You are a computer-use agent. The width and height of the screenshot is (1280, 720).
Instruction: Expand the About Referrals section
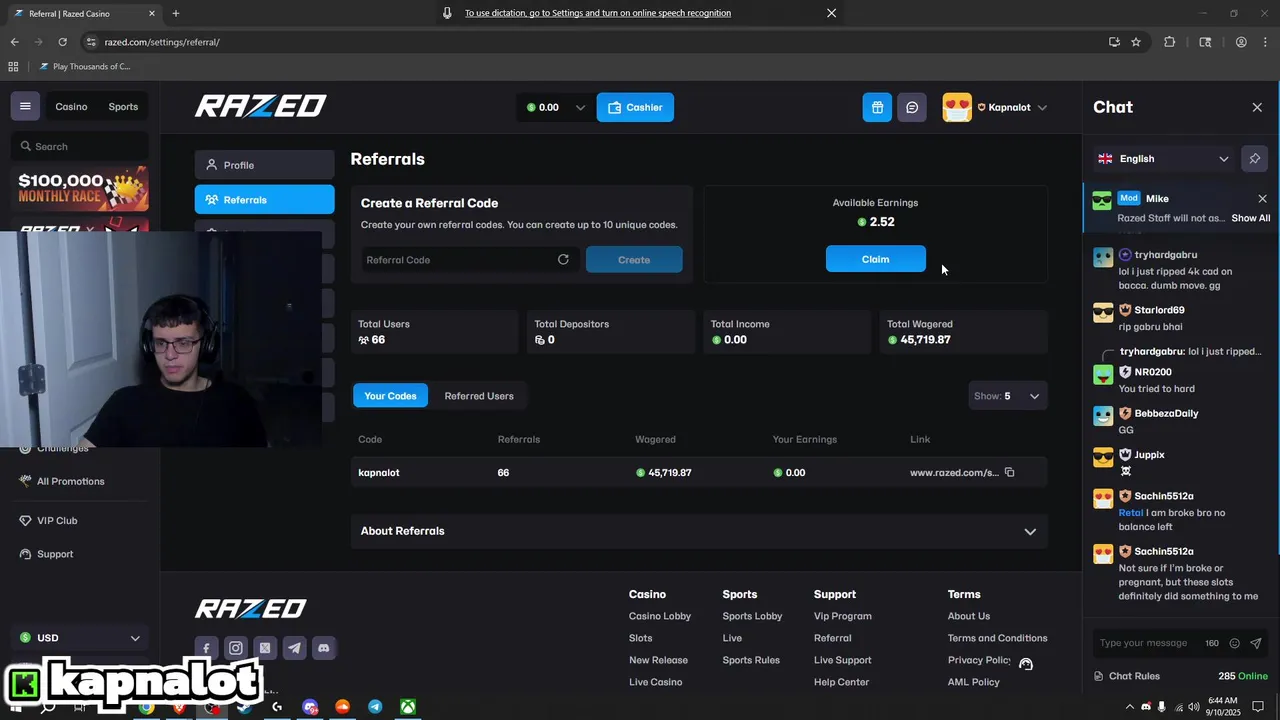pos(699,531)
